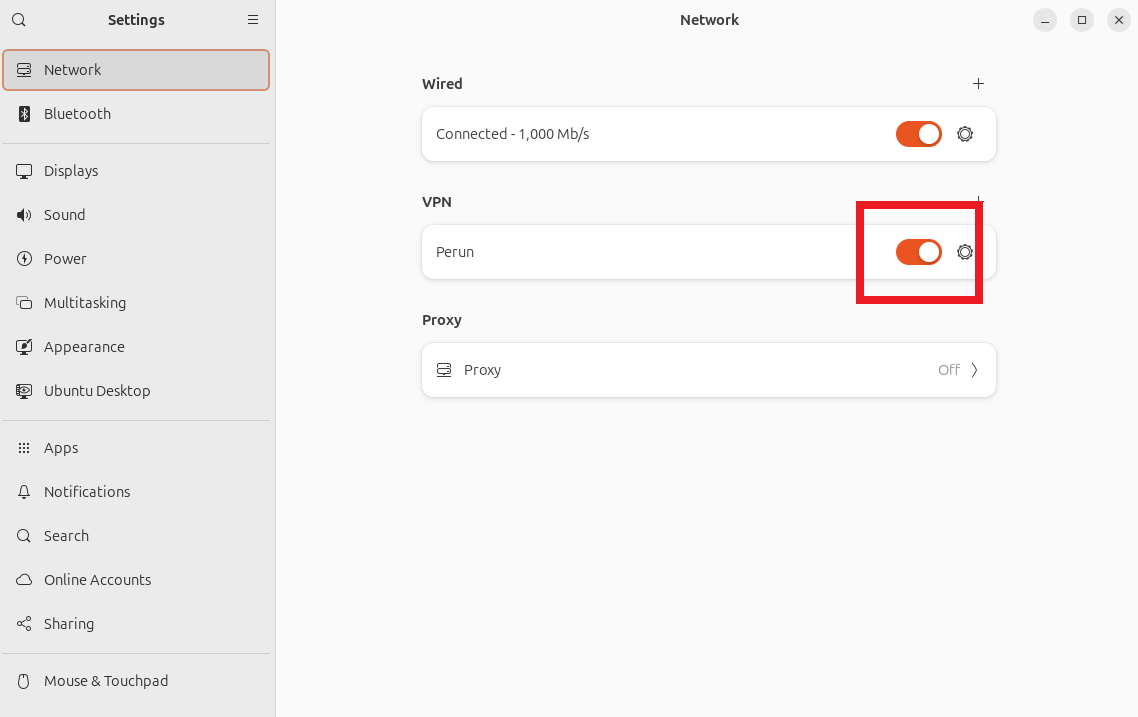Open the Proxy Off chevron
This screenshot has width=1138, height=717.
pos(972,369)
